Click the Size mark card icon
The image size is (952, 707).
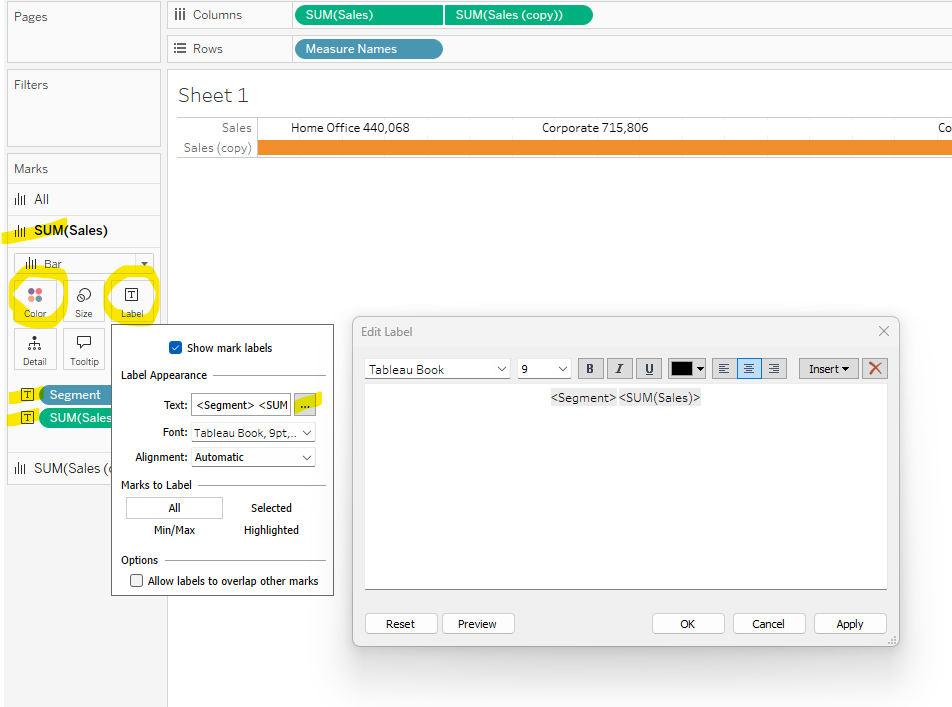coord(84,299)
